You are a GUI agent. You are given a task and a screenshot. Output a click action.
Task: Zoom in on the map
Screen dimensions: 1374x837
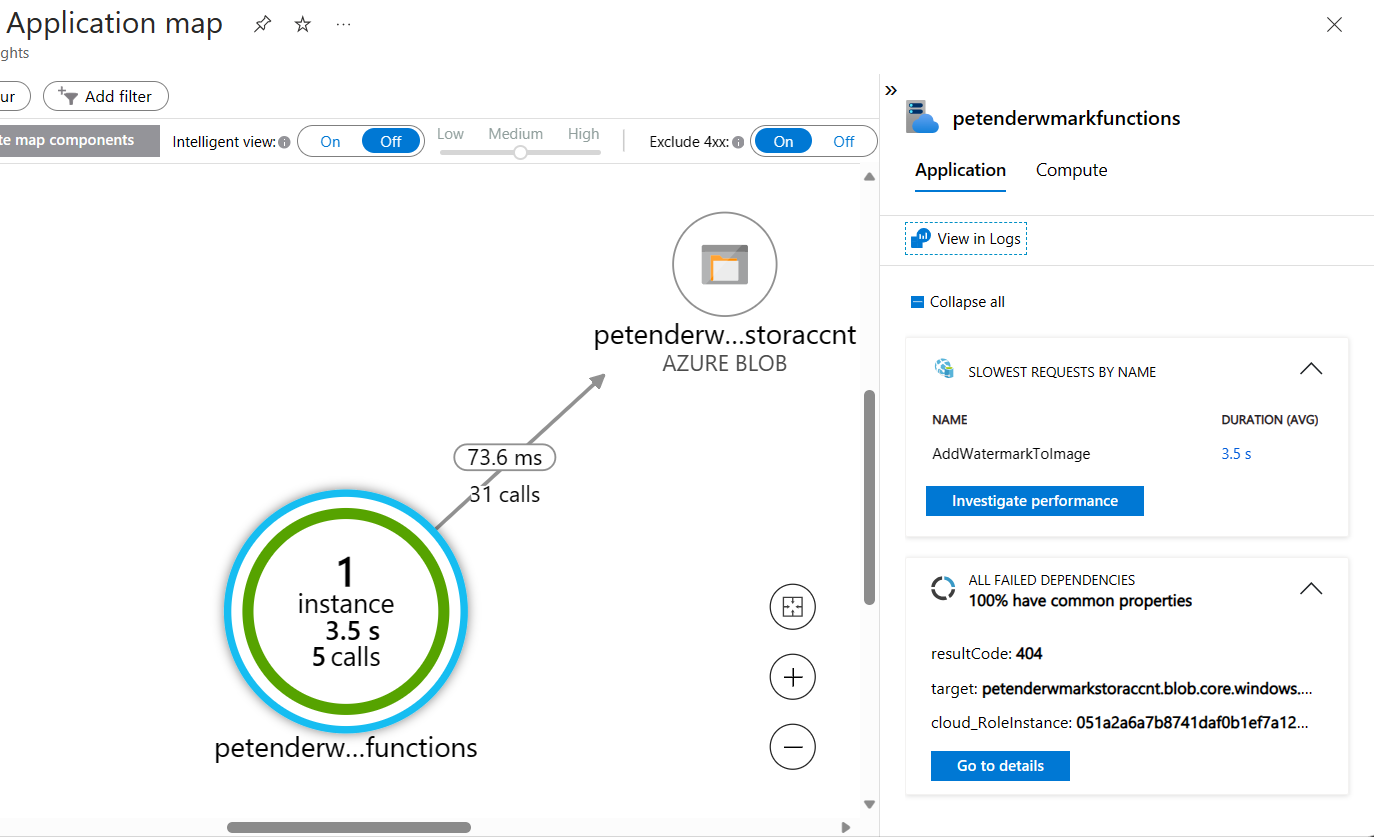(793, 677)
